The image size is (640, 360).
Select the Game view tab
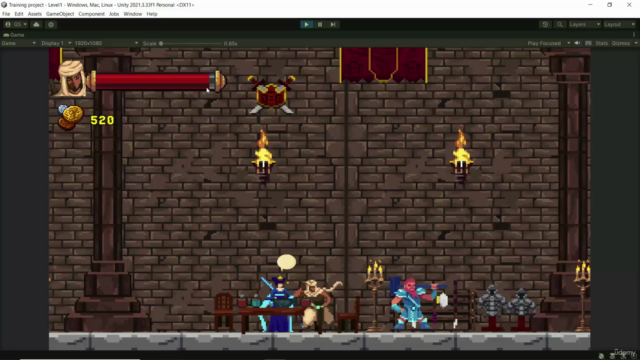[14, 35]
